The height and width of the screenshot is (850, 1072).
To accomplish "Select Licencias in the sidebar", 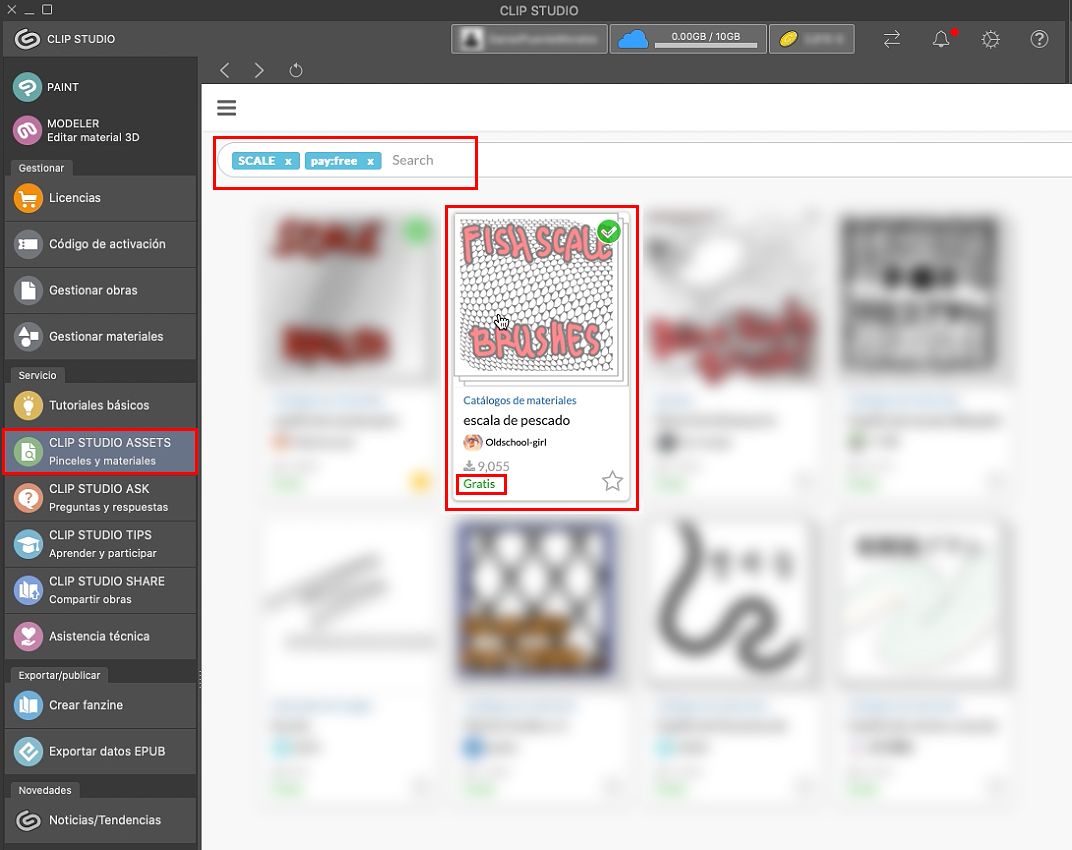I will (x=100, y=198).
